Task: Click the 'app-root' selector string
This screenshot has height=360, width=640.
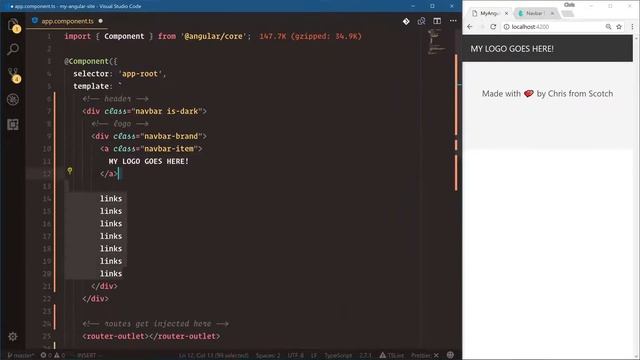Action: point(140,74)
